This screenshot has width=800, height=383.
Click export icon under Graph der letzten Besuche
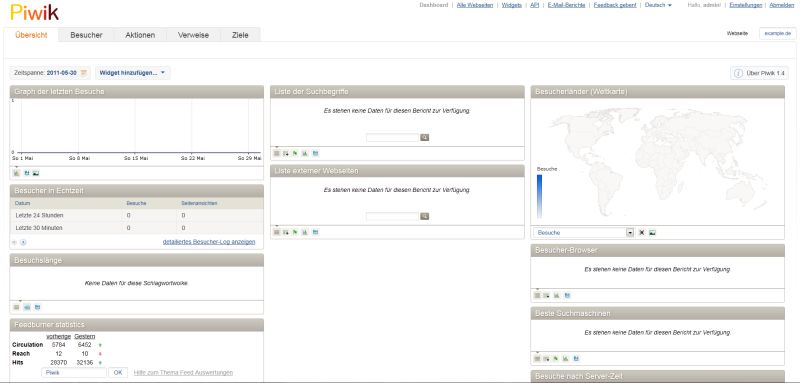pyautogui.click(x=27, y=173)
